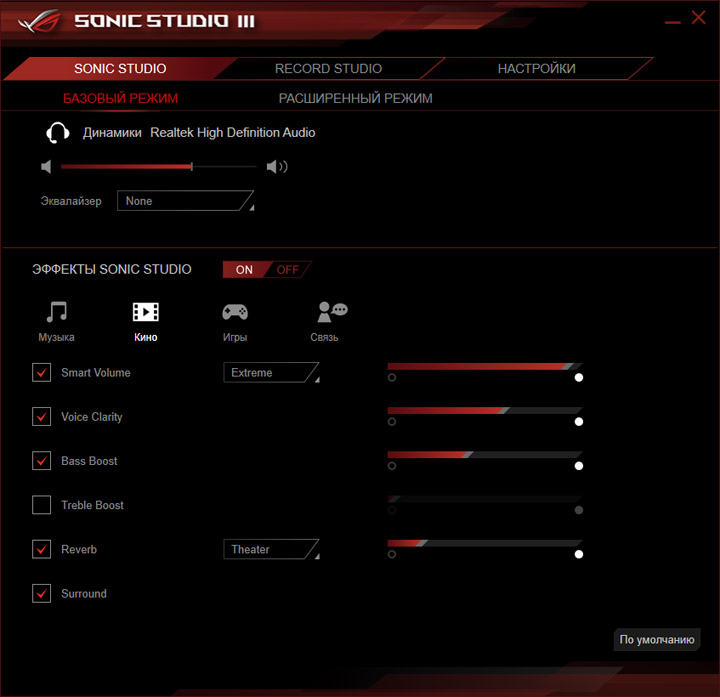
Task: Click the loud speaker volume icon
Action: [277, 167]
